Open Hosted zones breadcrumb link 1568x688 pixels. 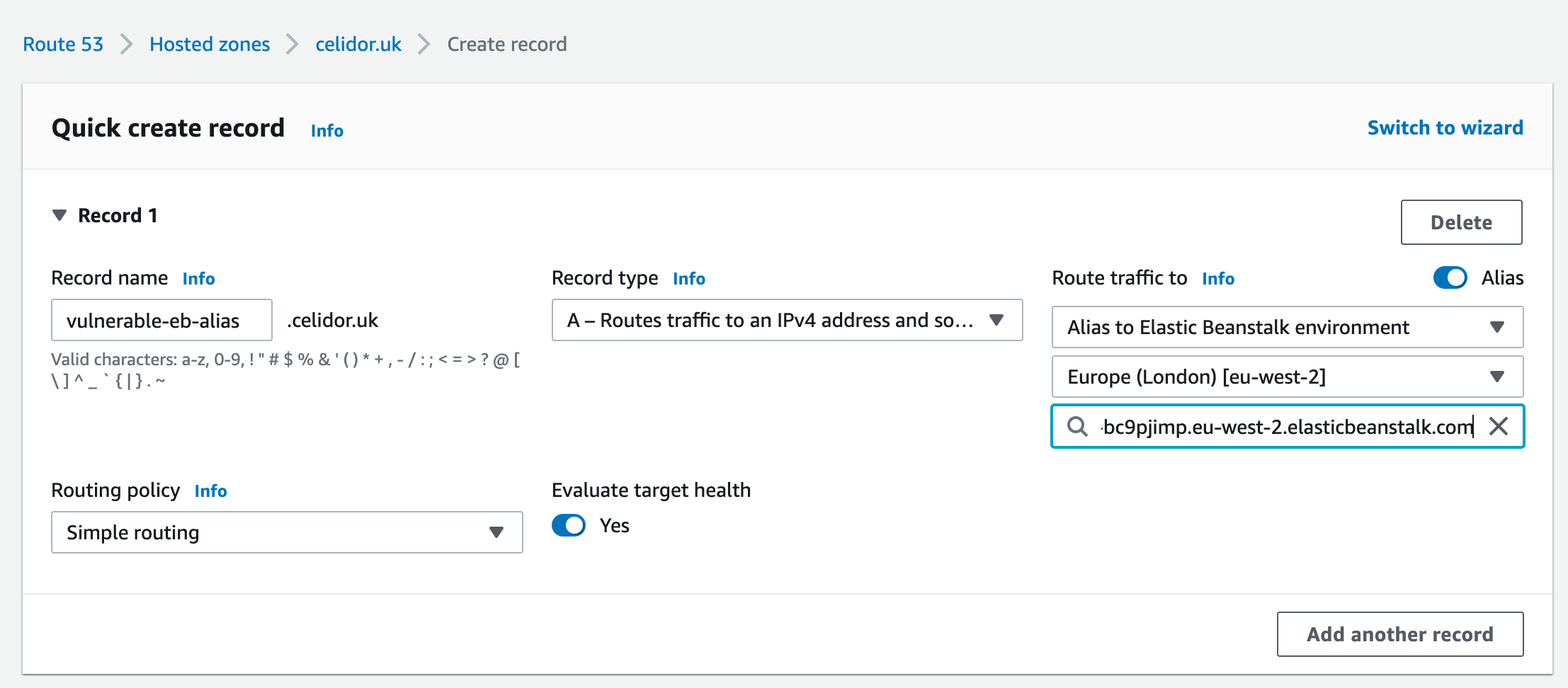[210, 44]
